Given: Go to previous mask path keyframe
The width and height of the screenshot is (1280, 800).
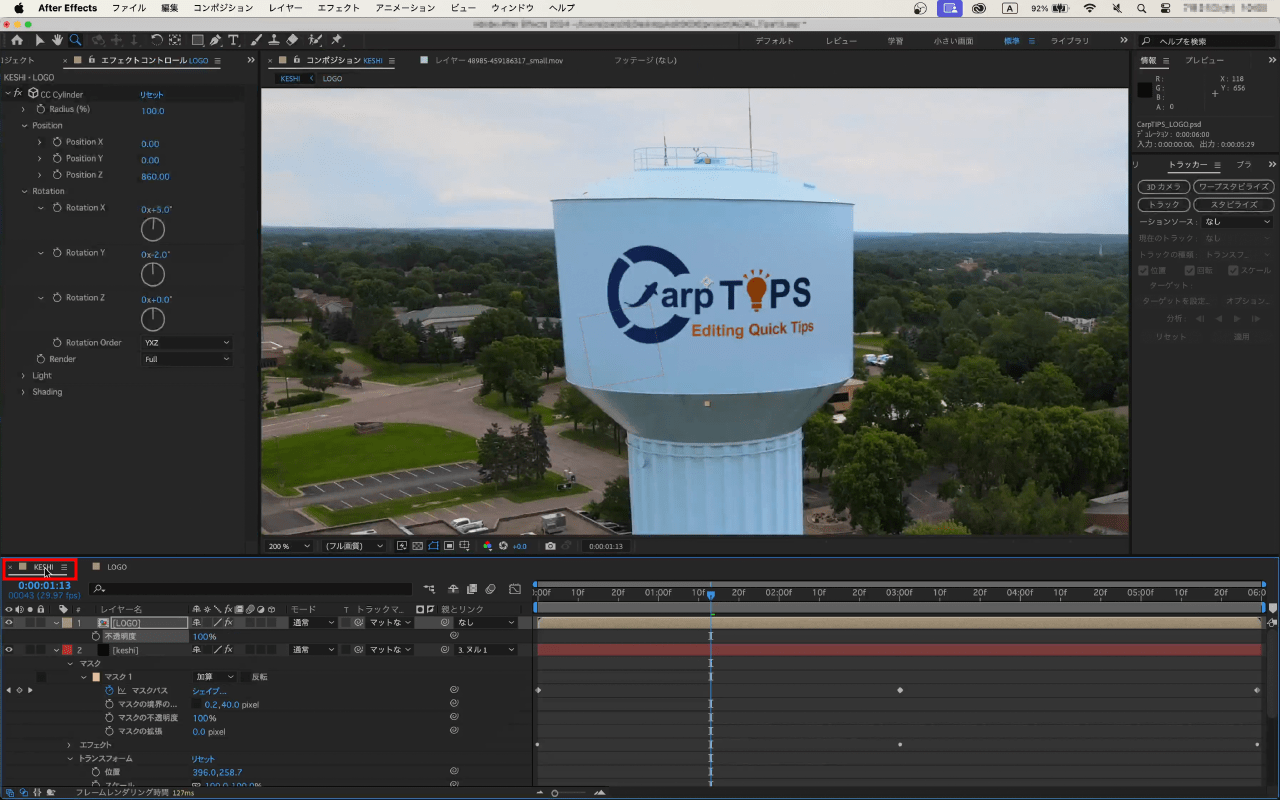Looking at the screenshot, I should (8, 691).
